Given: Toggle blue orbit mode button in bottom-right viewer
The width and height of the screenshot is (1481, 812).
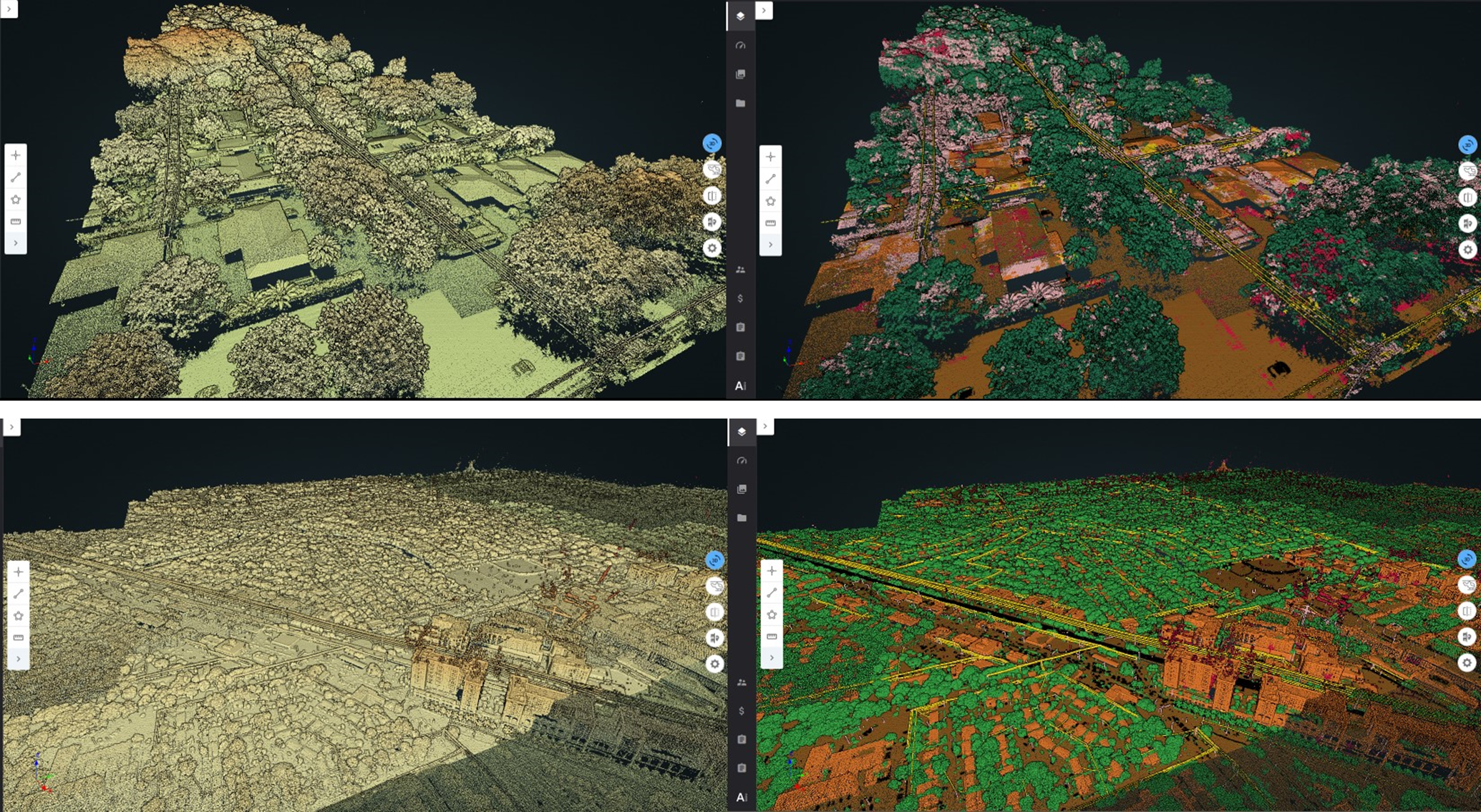Looking at the screenshot, I should coord(1467,559).
